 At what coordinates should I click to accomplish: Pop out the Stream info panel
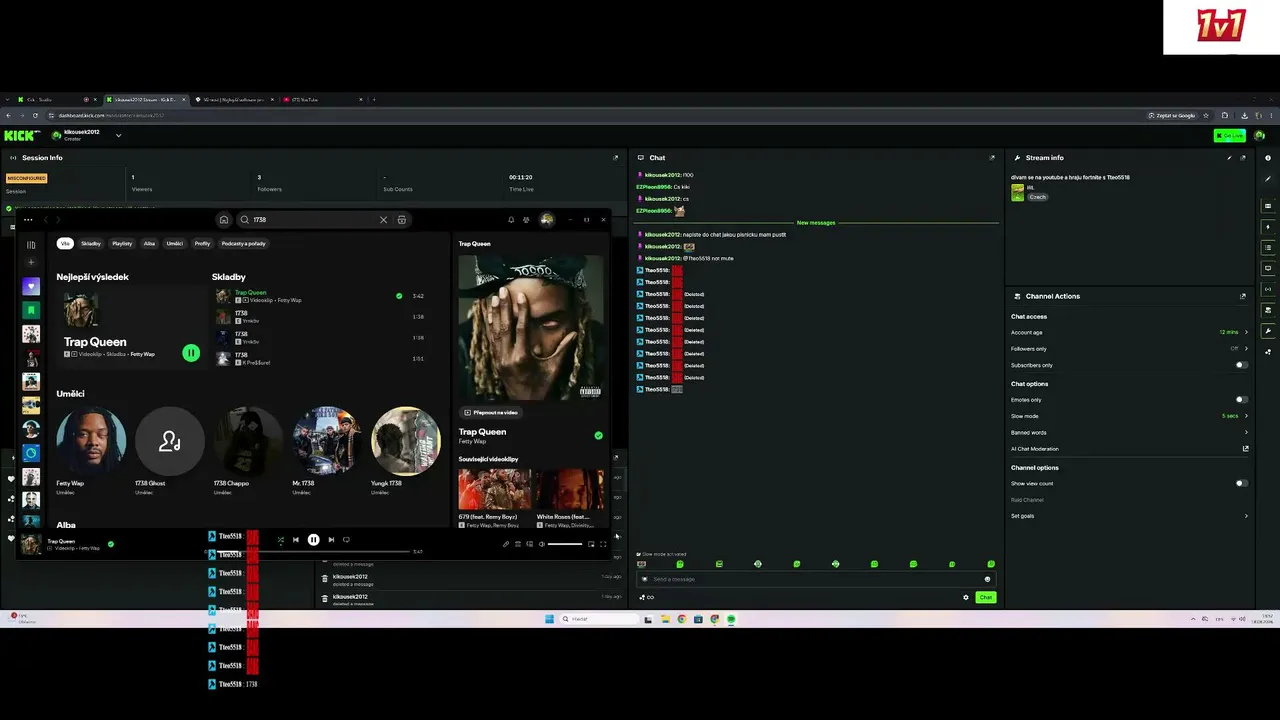coord(1243,158)
